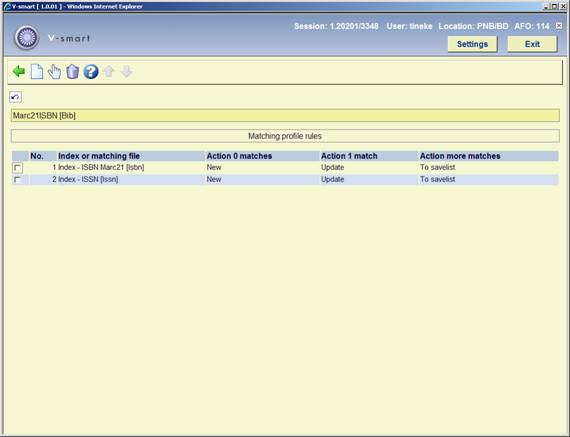
Task: Close session with small X near AFO
Action: point(559,26)
